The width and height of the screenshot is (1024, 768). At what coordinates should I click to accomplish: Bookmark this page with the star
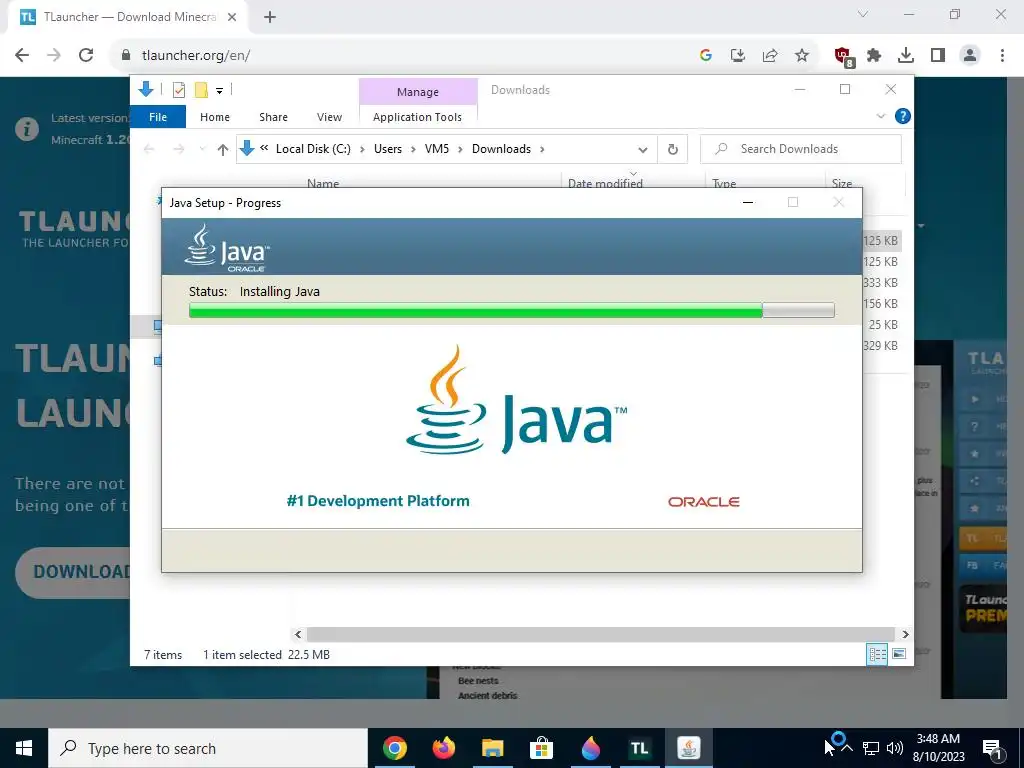click(802, 56)
